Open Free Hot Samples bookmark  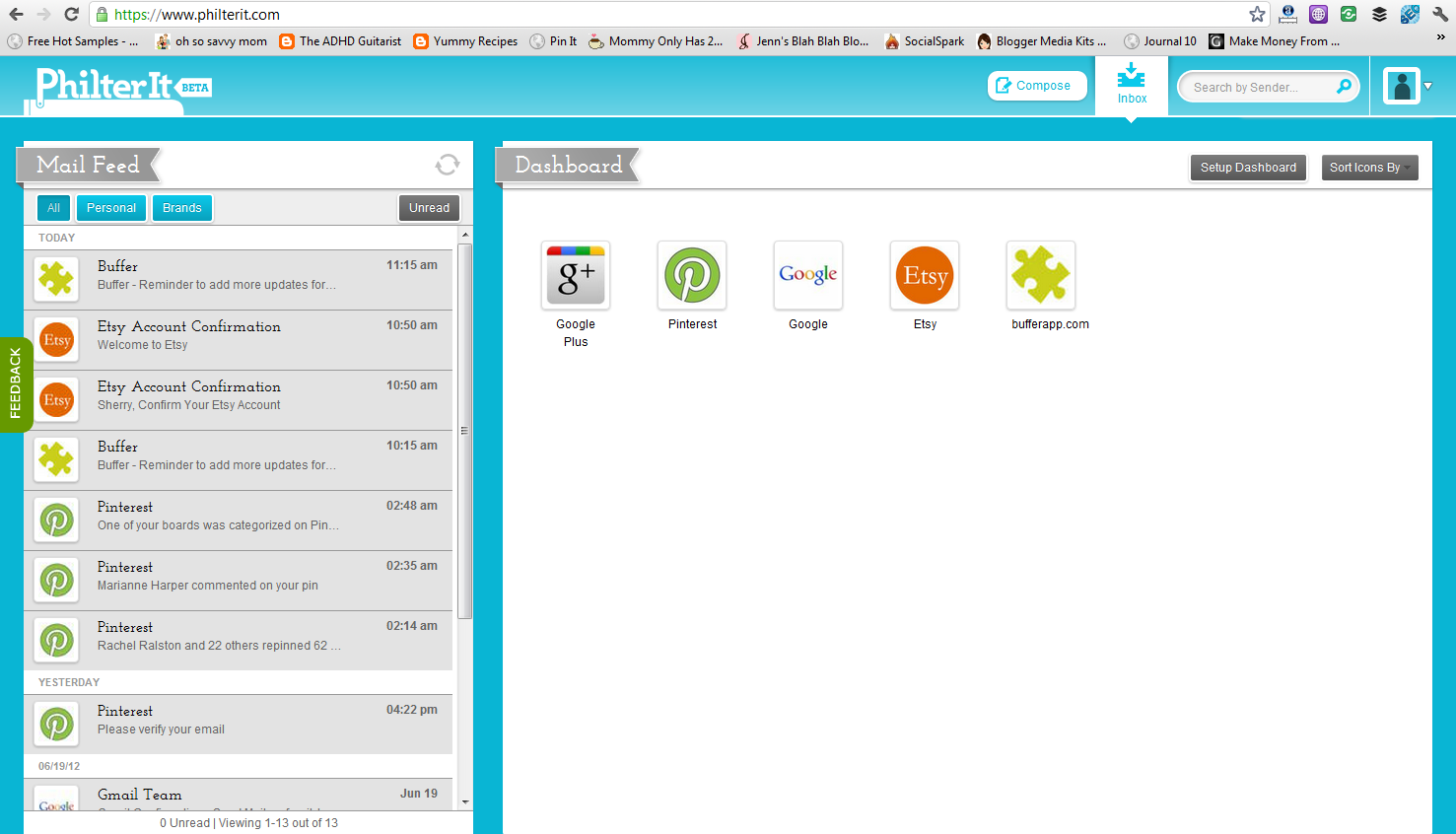tap(73, 41)
